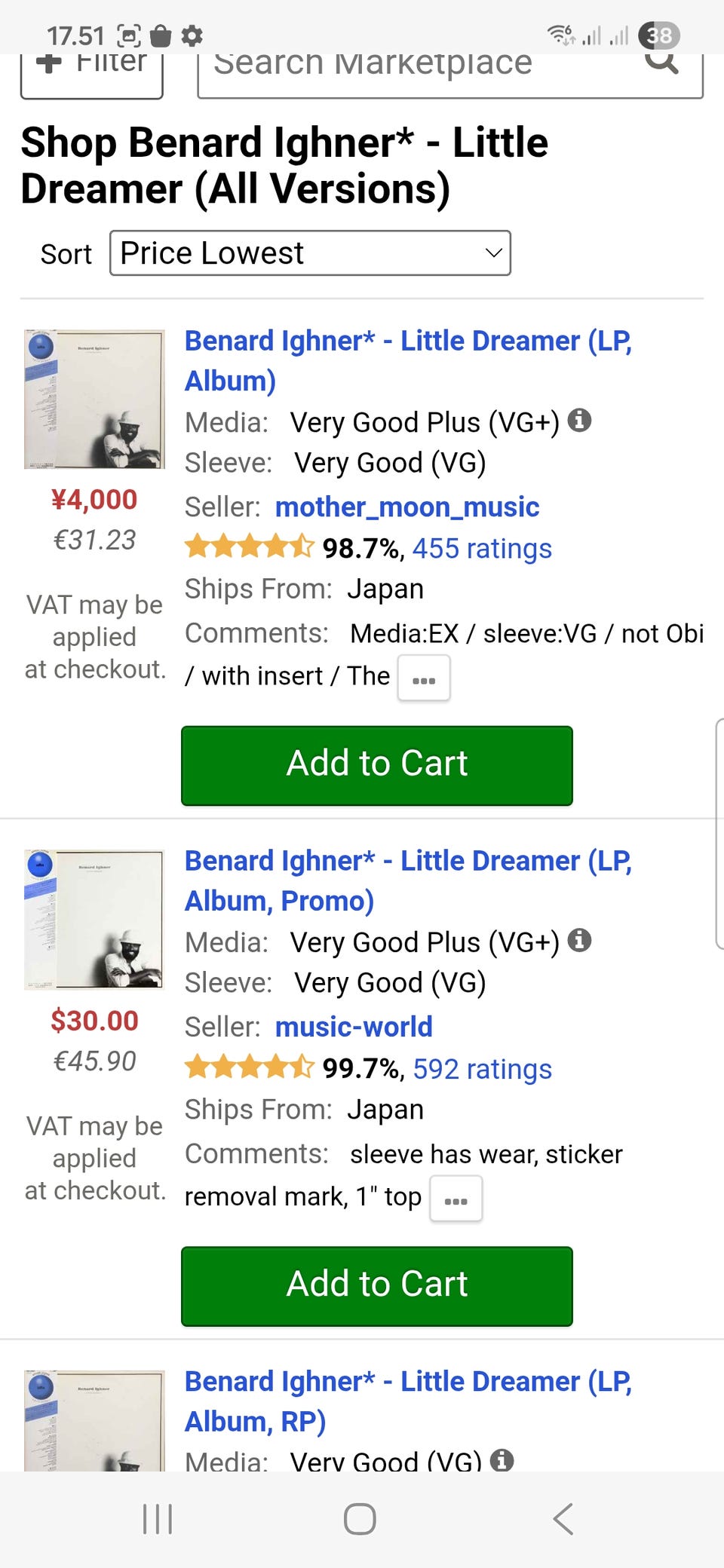Screen dimensions: 724x1568
Task: View the 592 ratings link
Action: point(482,1070)
